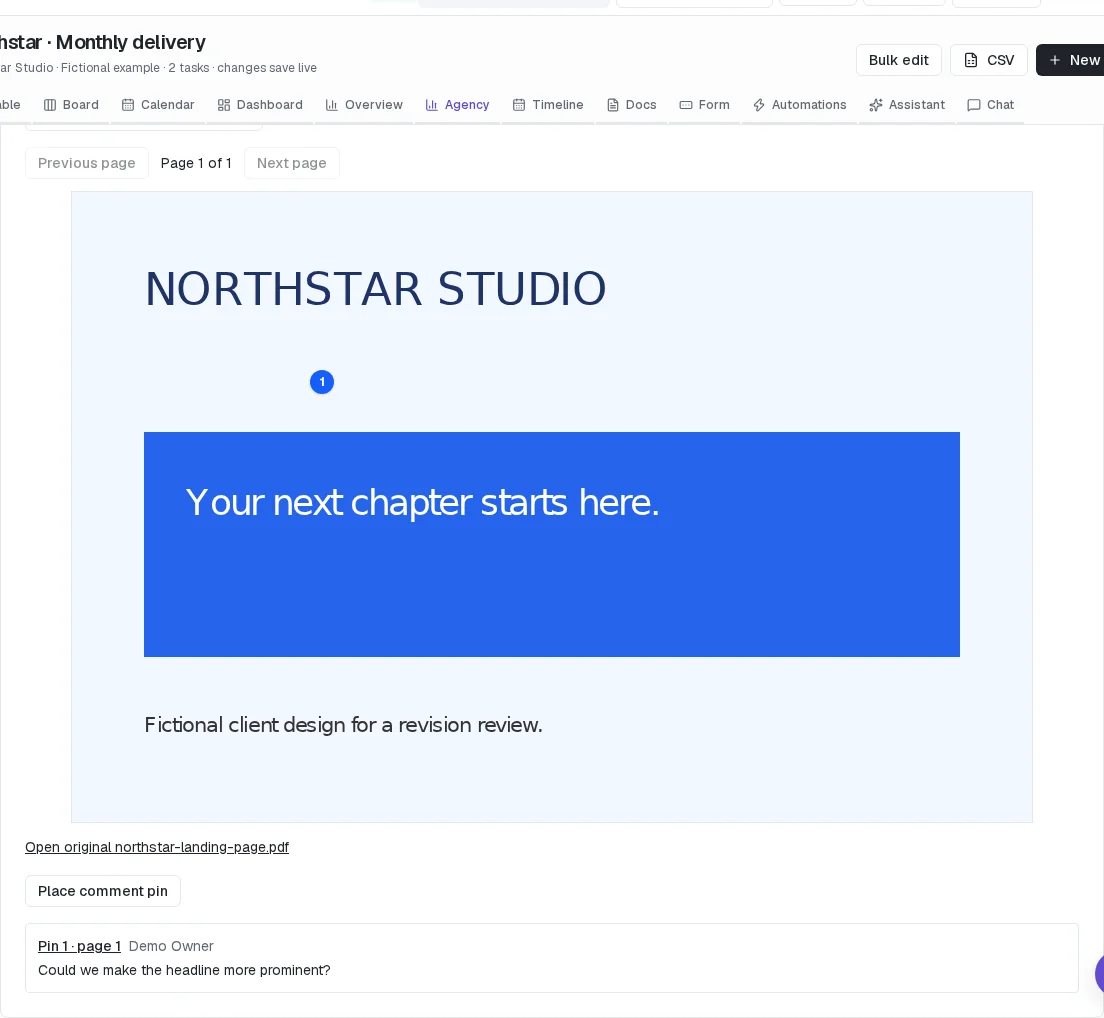1104x1018 pixels.
Task: Click the sparkle icon beside Assistant
Action: pyautogui.click(x=876, y=105)
